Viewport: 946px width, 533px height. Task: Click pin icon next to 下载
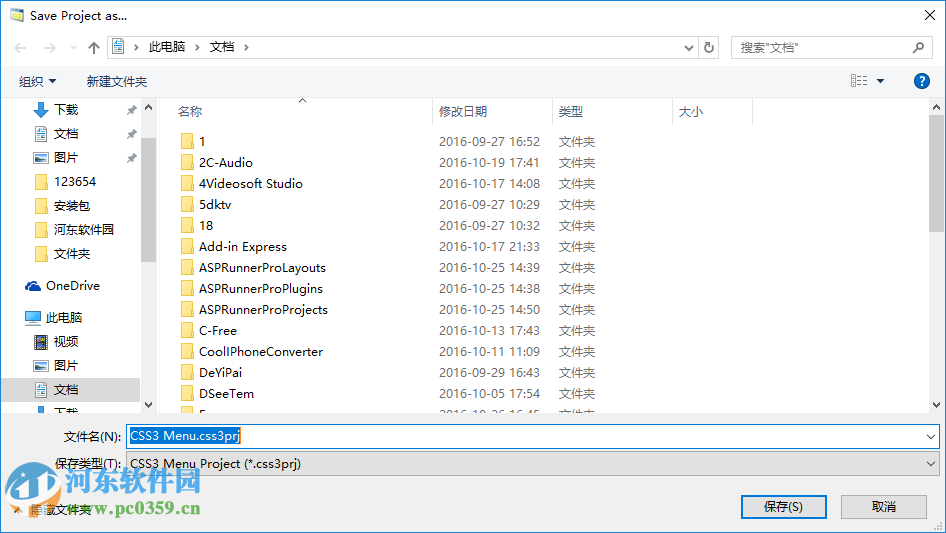(x=132, y=110)
